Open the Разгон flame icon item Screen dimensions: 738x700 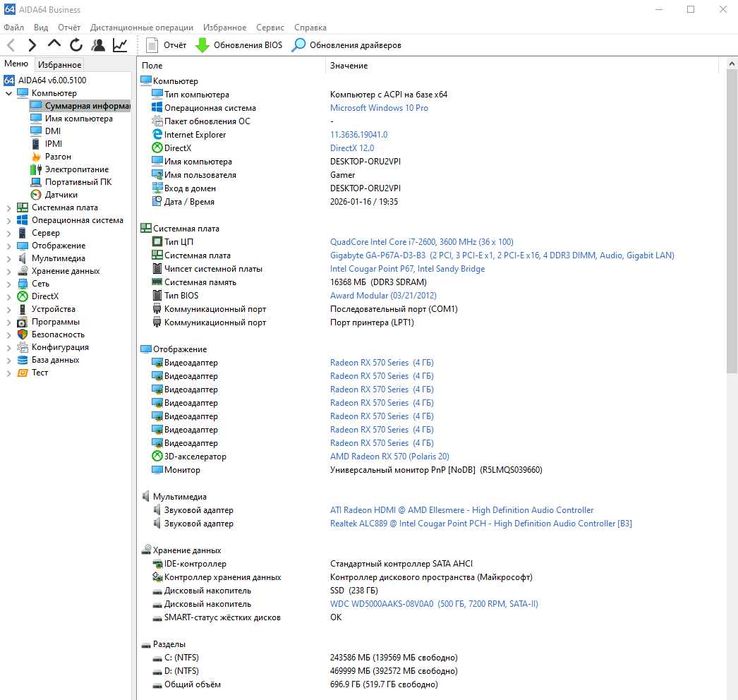pos(36,156)
